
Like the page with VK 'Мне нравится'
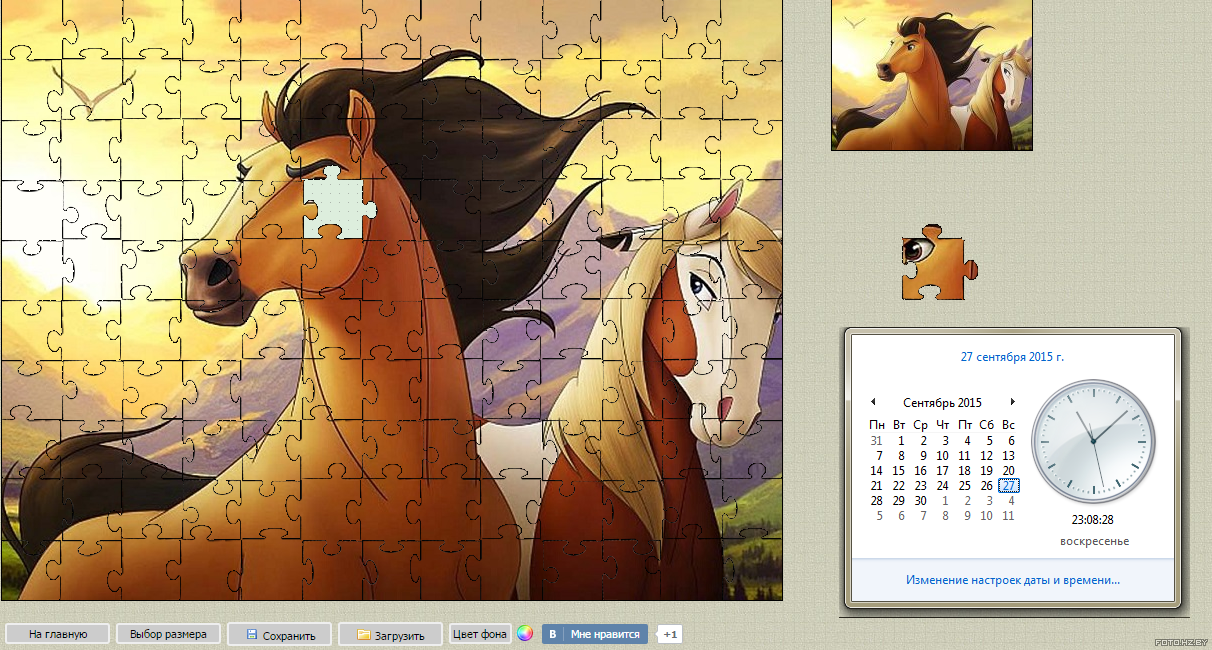tap(595, 634)
